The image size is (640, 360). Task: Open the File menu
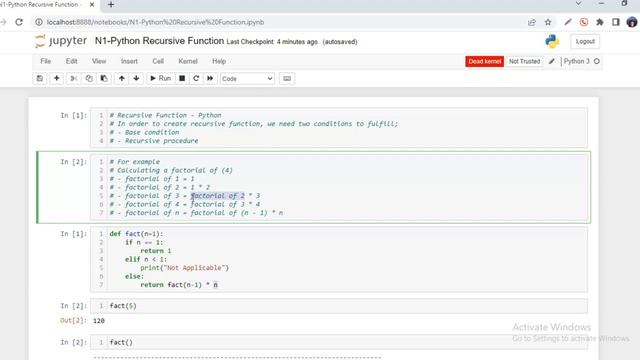pos(46,61)
